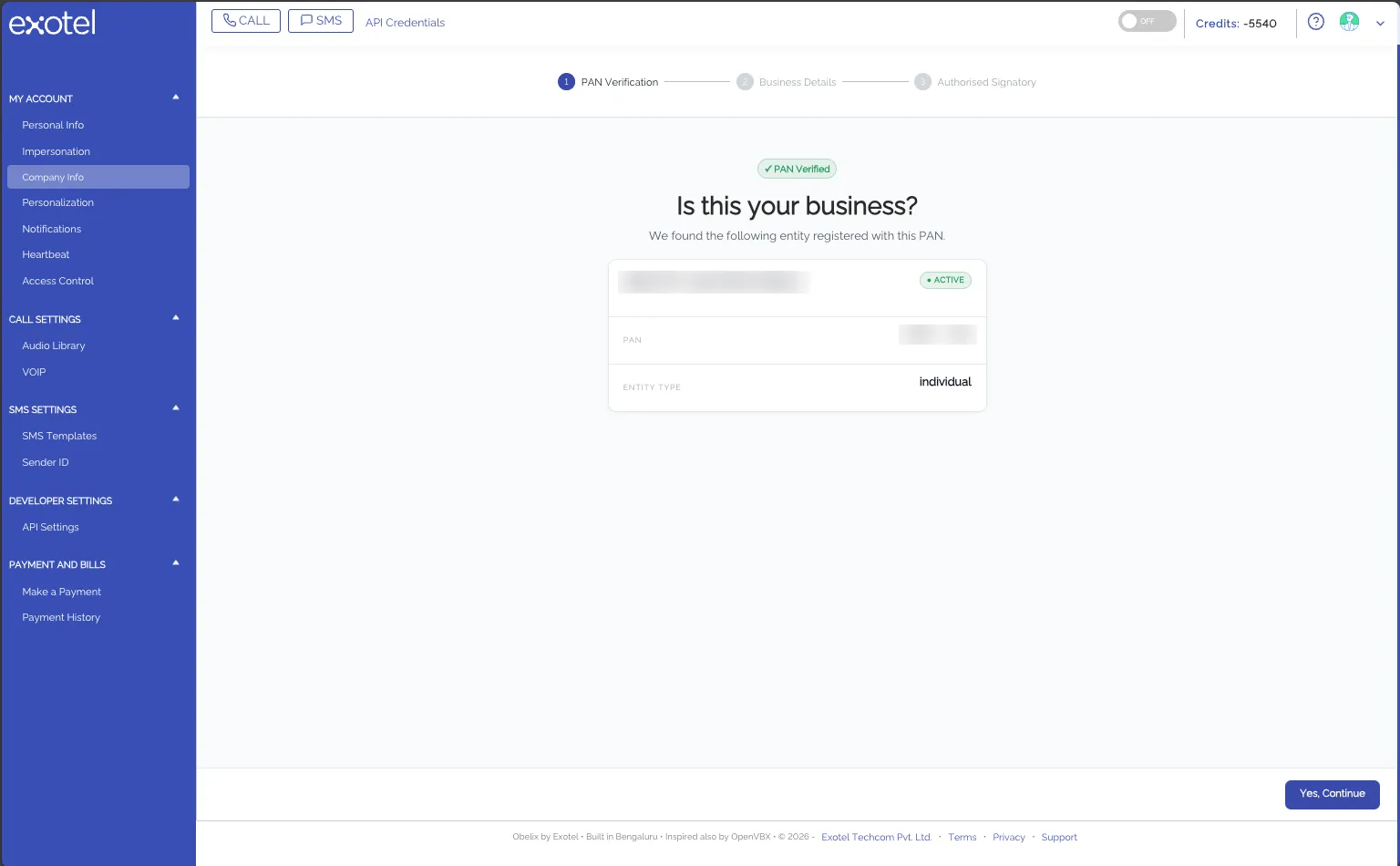Open the Support link in footer
Image resolution: width=1400 pixels, height=866 pixels.
click(x=1059, y=837)
